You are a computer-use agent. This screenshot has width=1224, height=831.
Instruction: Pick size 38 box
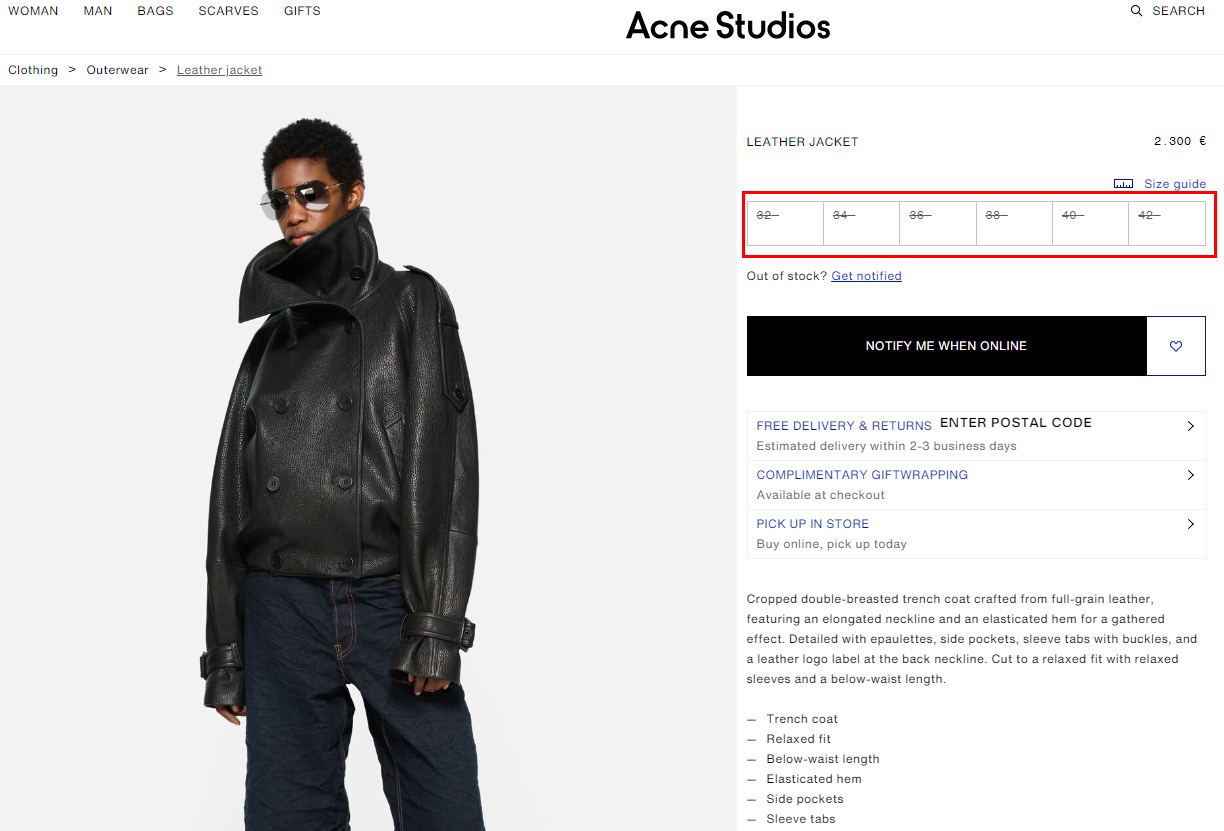[x=1014, y=223]
